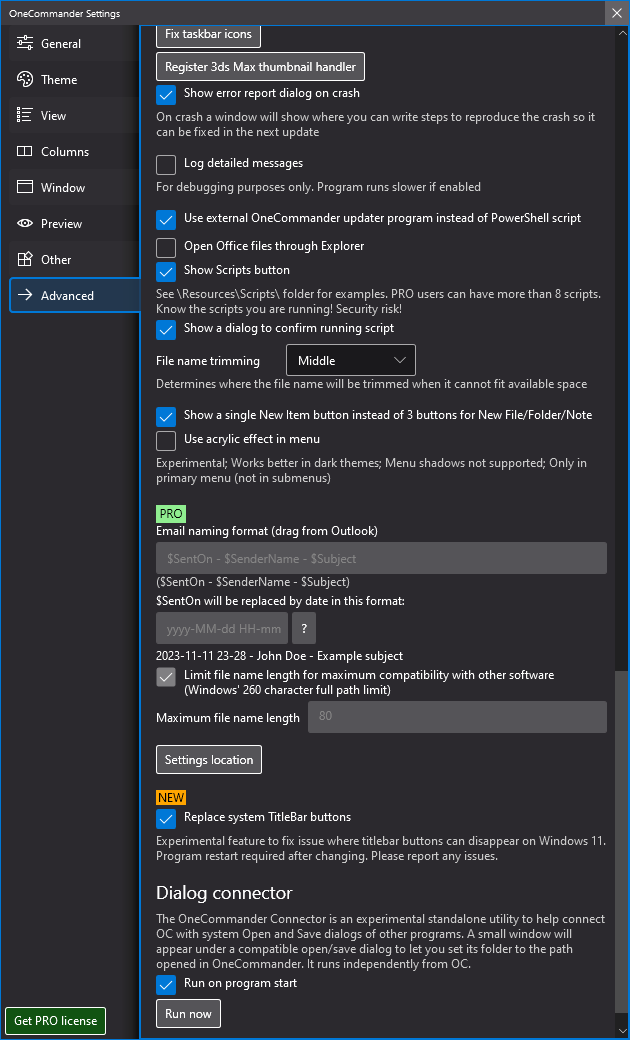Click the question mark help button

pyautogui.click(x=303, y=628)
